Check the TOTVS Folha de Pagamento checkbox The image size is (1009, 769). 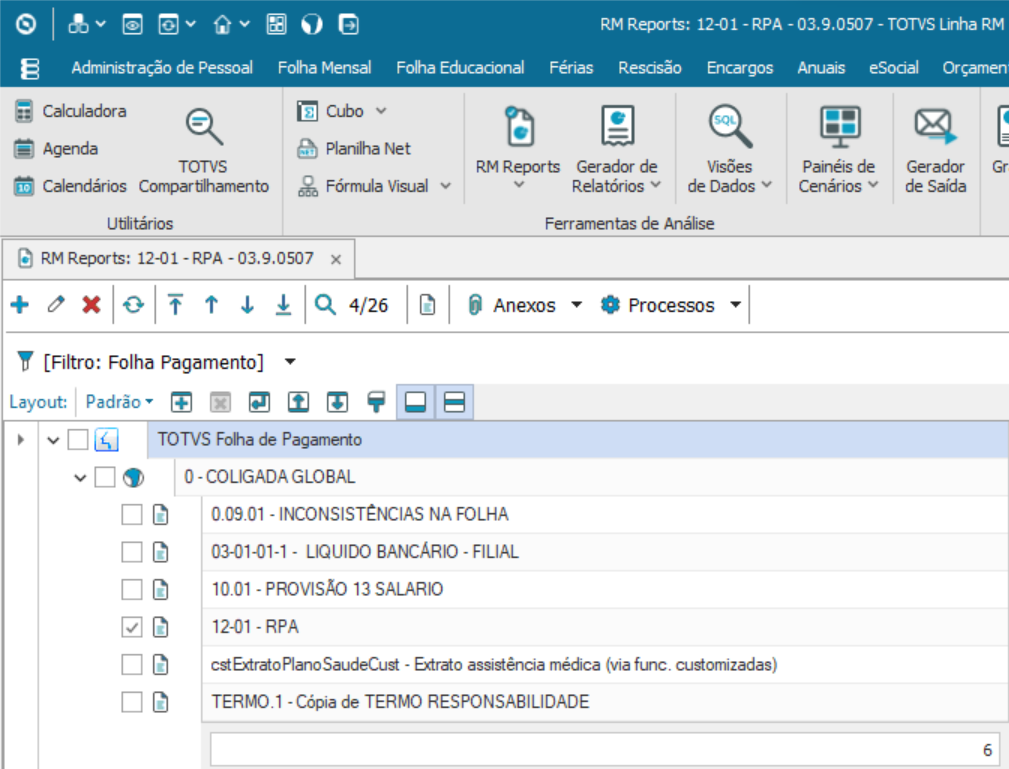78,440
